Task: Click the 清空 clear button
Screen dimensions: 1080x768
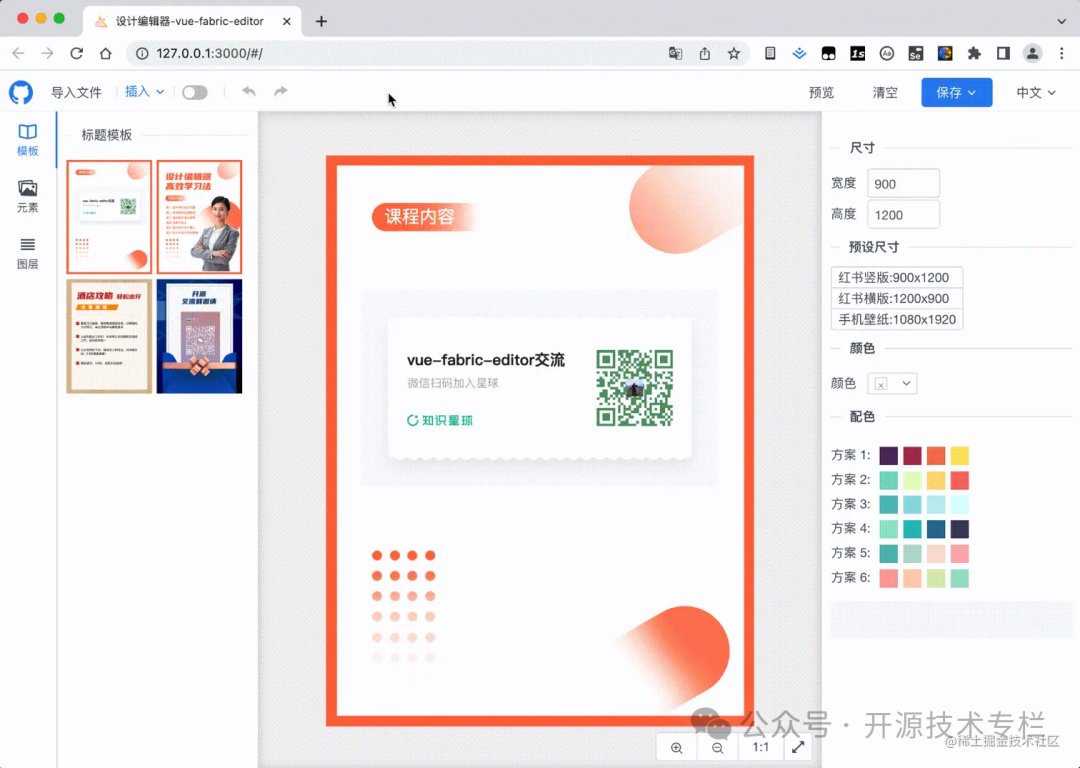Action: (x=885, y=92)
